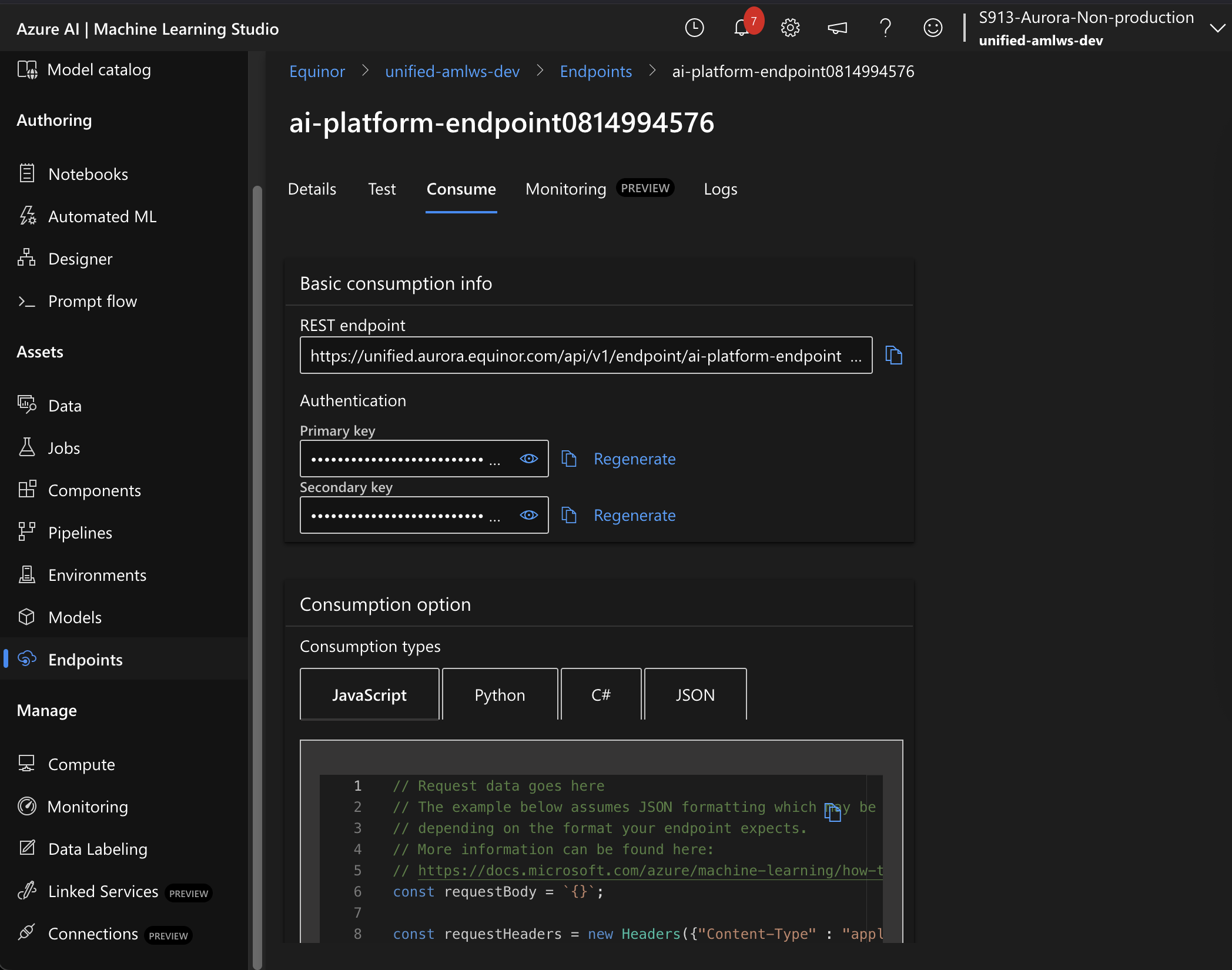Open Prompt flow in sidebar
Image resolution: width=1232 pixels, height=970 pixels.
(x=92, y=301)
